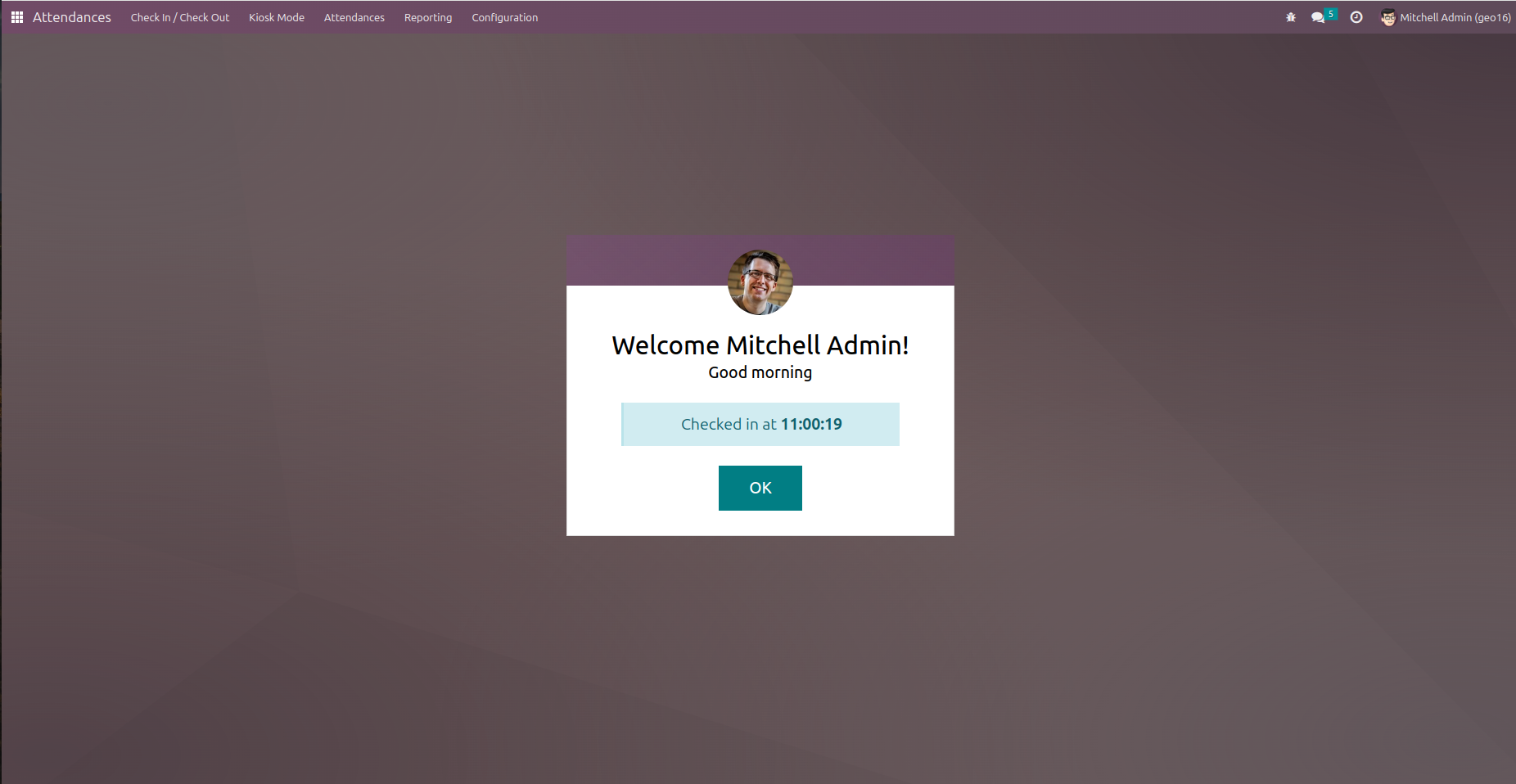Confirm the welcome dialog with OK

click(760, 488)
